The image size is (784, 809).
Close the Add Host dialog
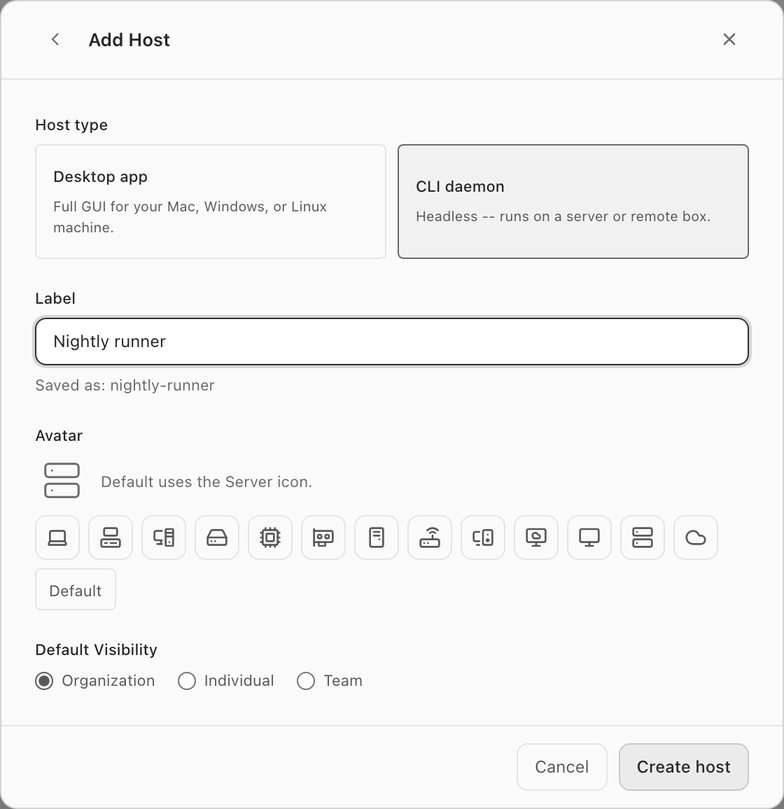[x=729, y=40]
